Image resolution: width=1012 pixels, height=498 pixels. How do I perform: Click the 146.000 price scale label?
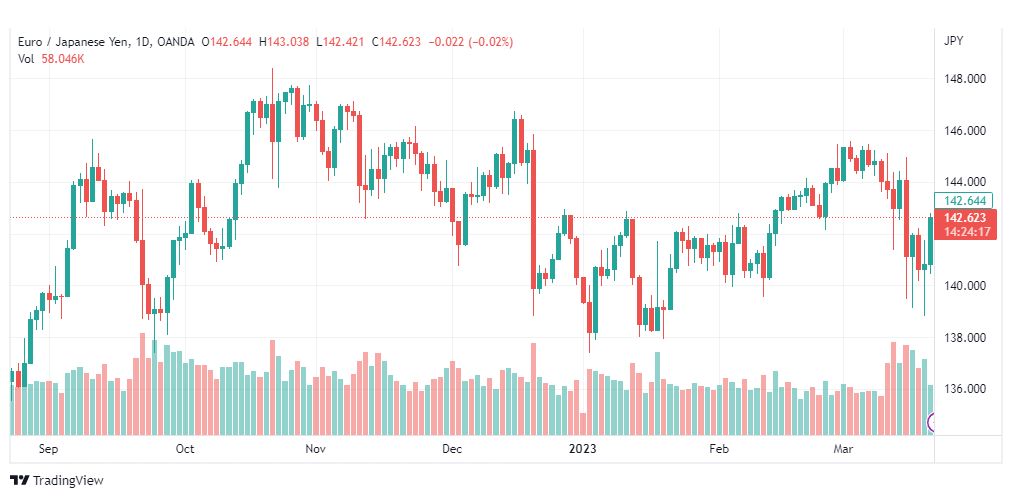pyautogui.click(x=966, y=131)
